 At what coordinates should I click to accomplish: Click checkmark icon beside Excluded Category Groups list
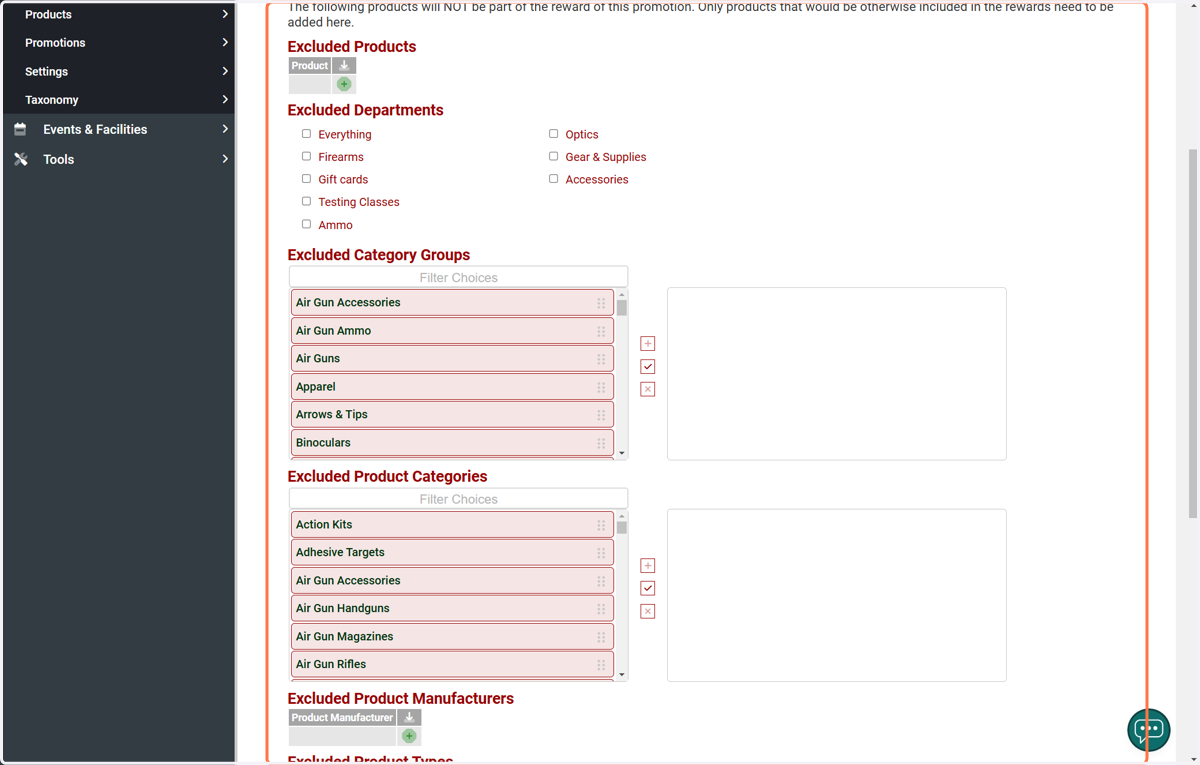point(648,366)
